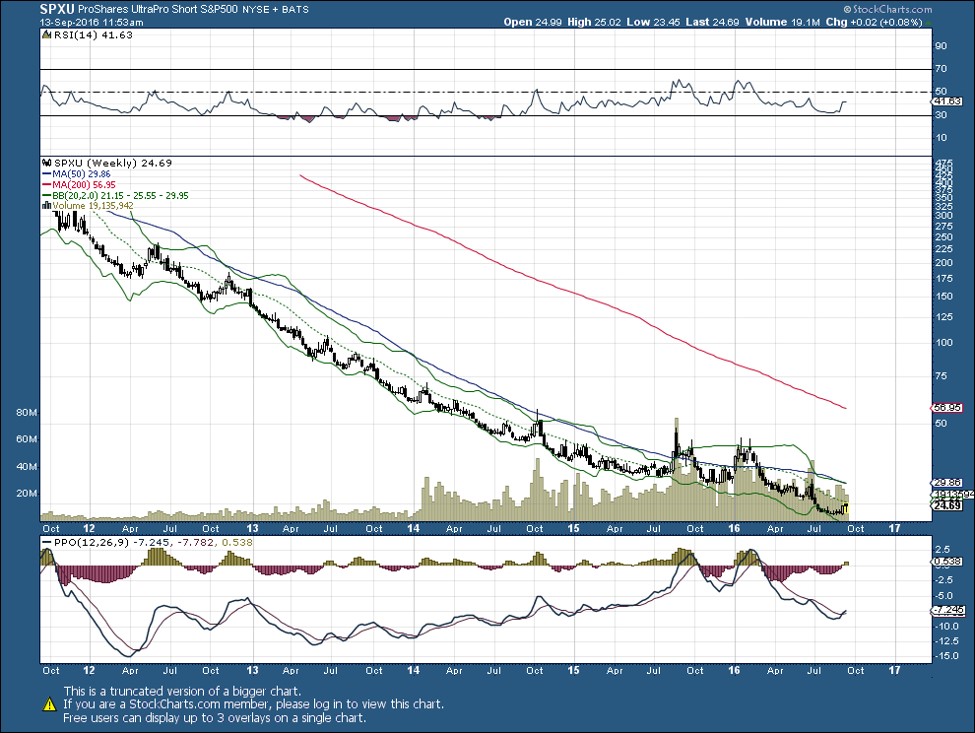Image resolution: width=975 pixels, height=733 pixels.
Task: Click the 20M volume axis label
Action: click(x=27, y=494)
